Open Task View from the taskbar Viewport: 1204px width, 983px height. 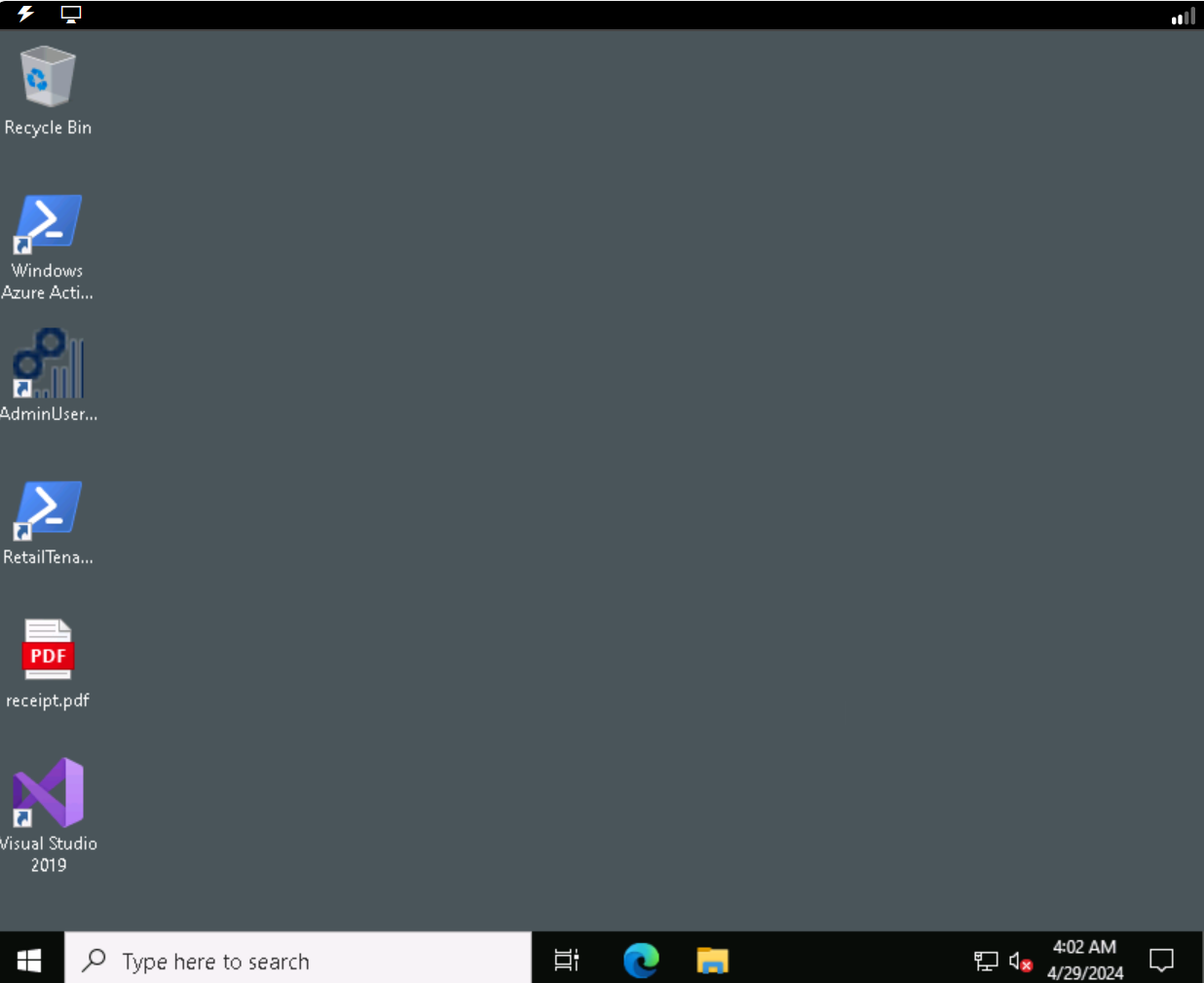coord(567,961)
